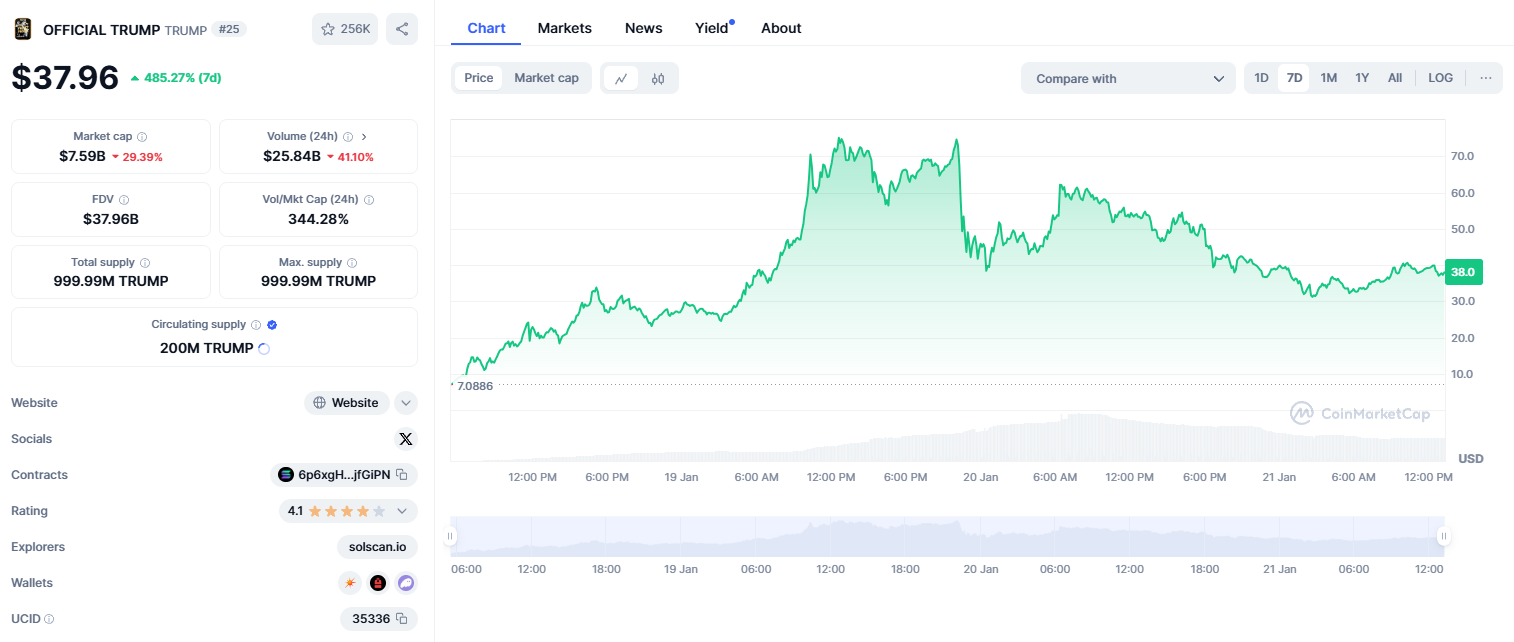Image resolution: width=1514 pixels, height=642 pixels.
Task: Click the $37.96B FDV value
Action: tap(111, 219)
